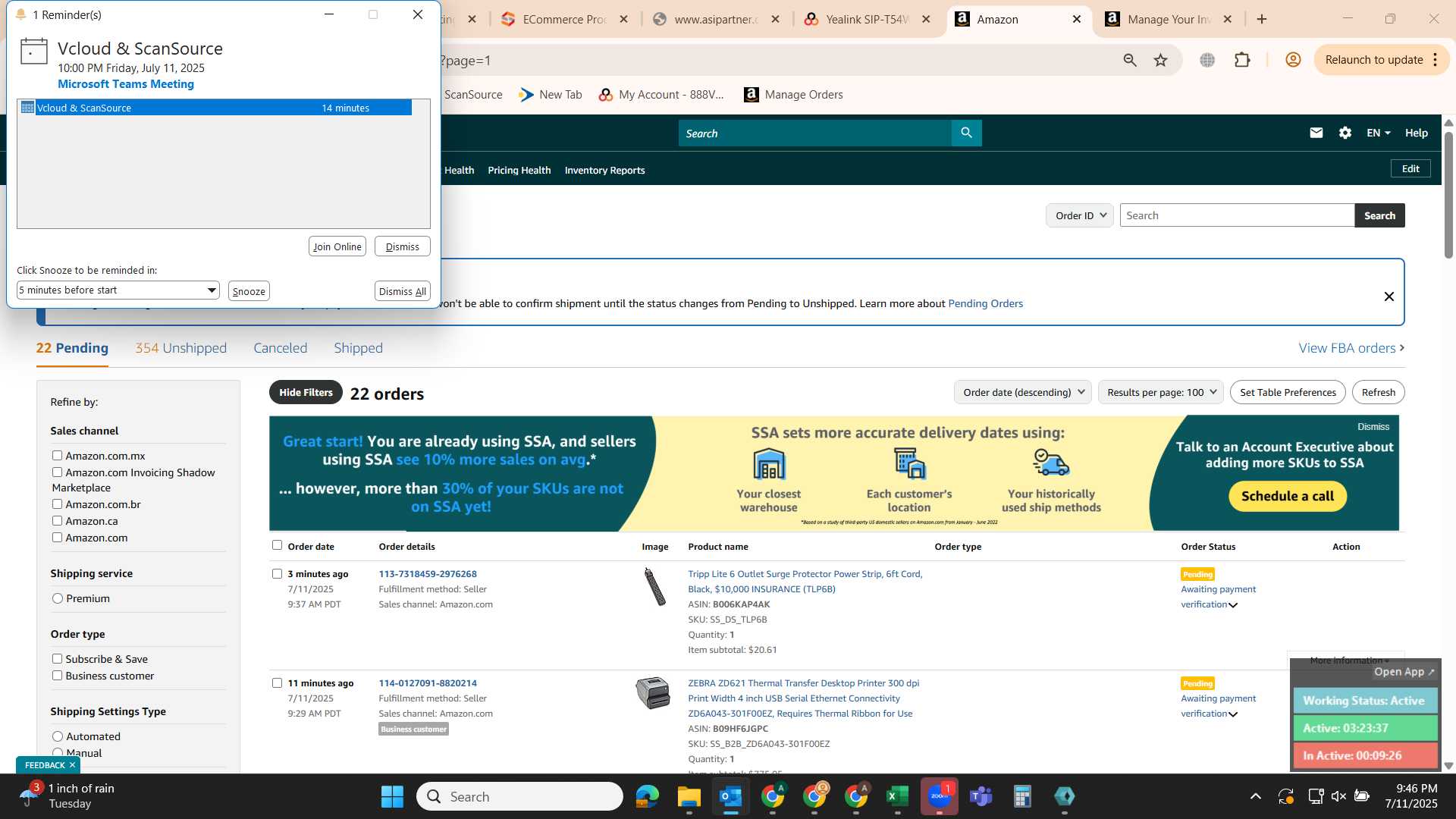Open the Chrome profile avatar icon

[1293, 60]
